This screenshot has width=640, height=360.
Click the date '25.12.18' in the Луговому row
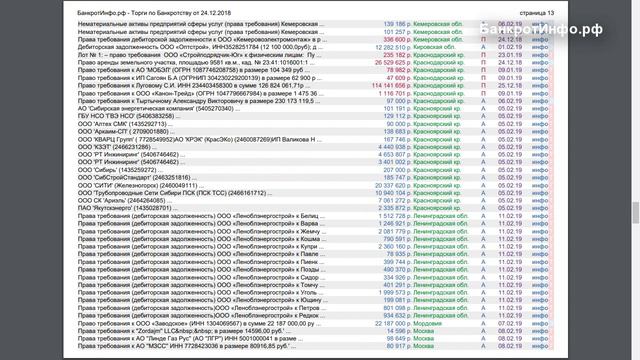tap(510, 86)
